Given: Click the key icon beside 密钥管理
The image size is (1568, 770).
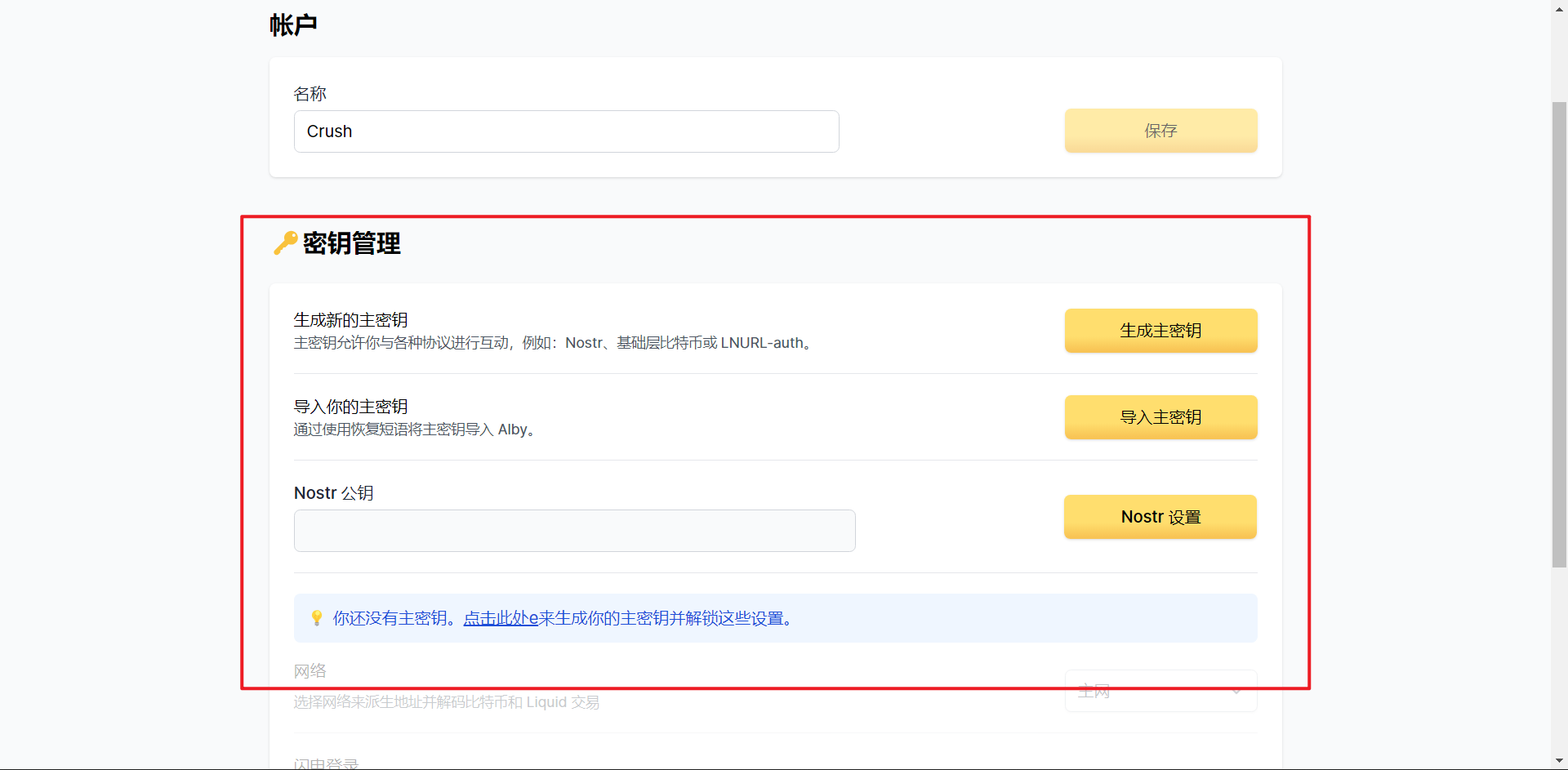Looking at the screenshot, I should [285, 243].
